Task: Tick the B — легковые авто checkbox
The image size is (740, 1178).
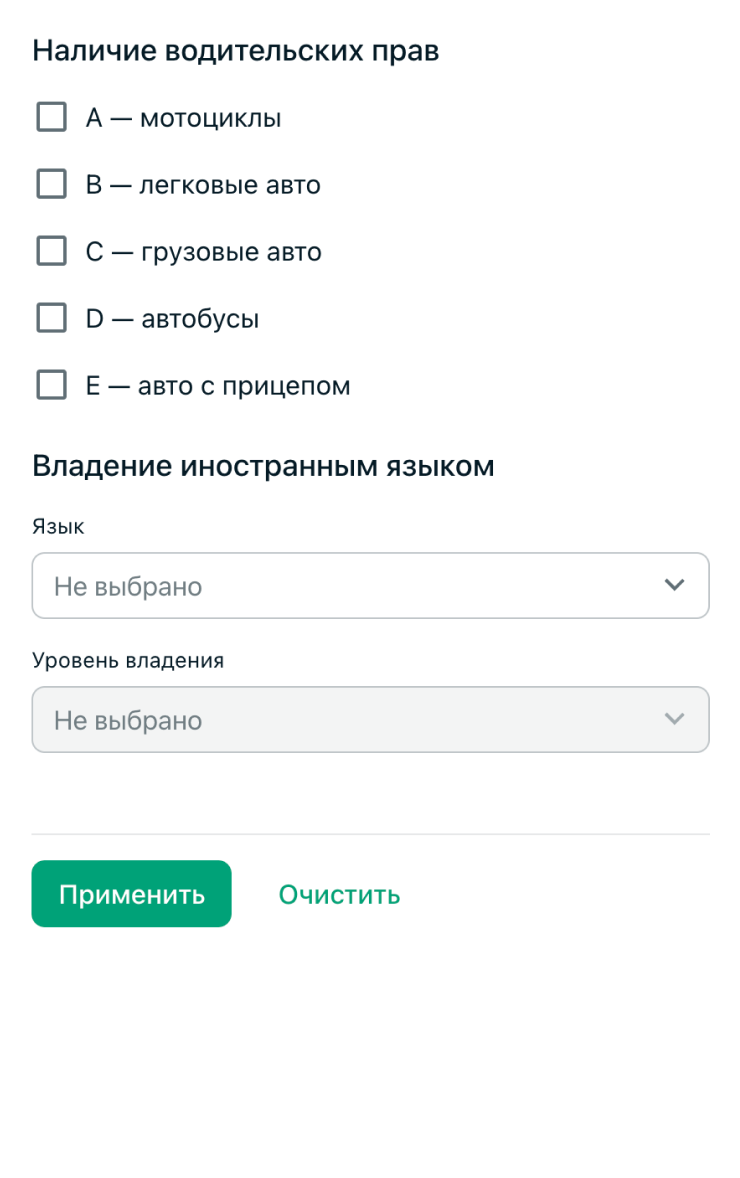Action: pos(52,184)
